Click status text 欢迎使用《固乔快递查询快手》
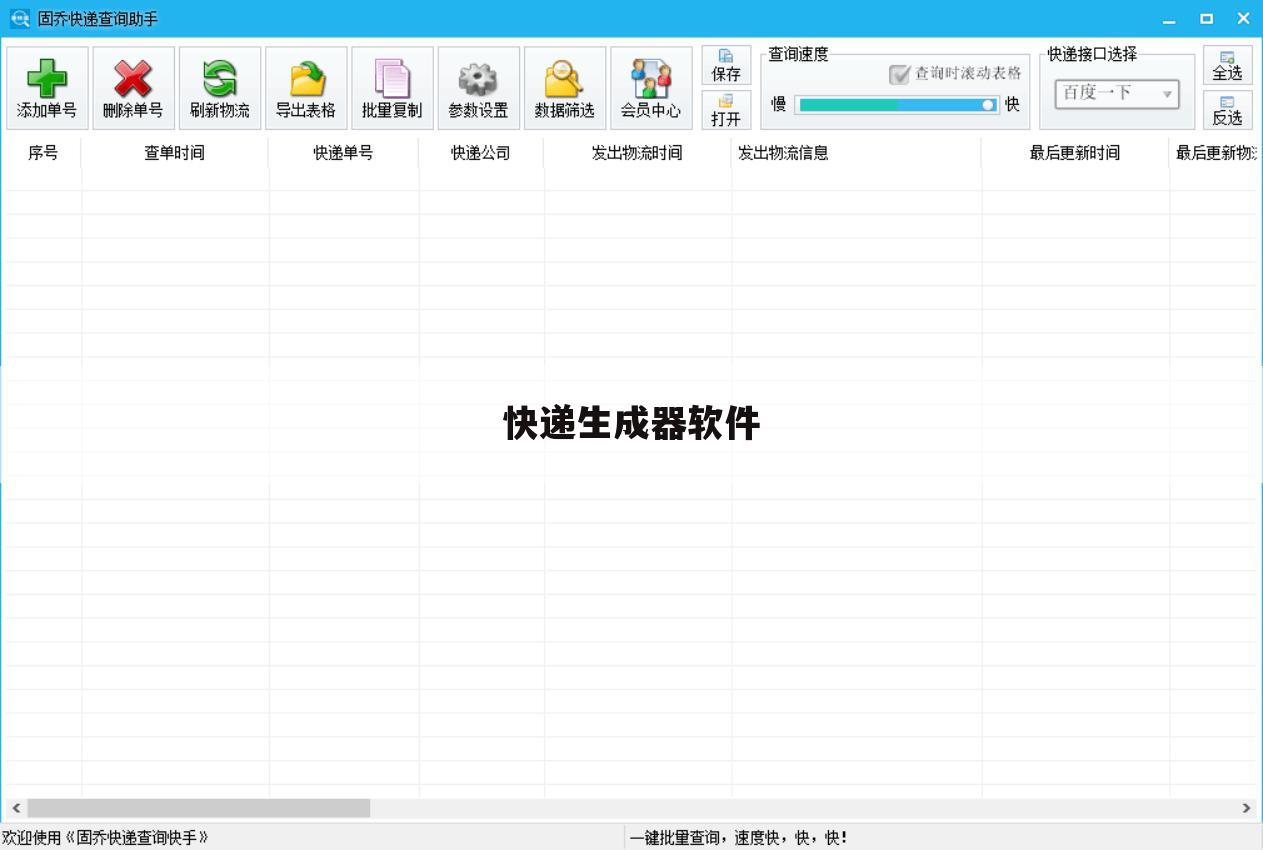 [105, 838]
